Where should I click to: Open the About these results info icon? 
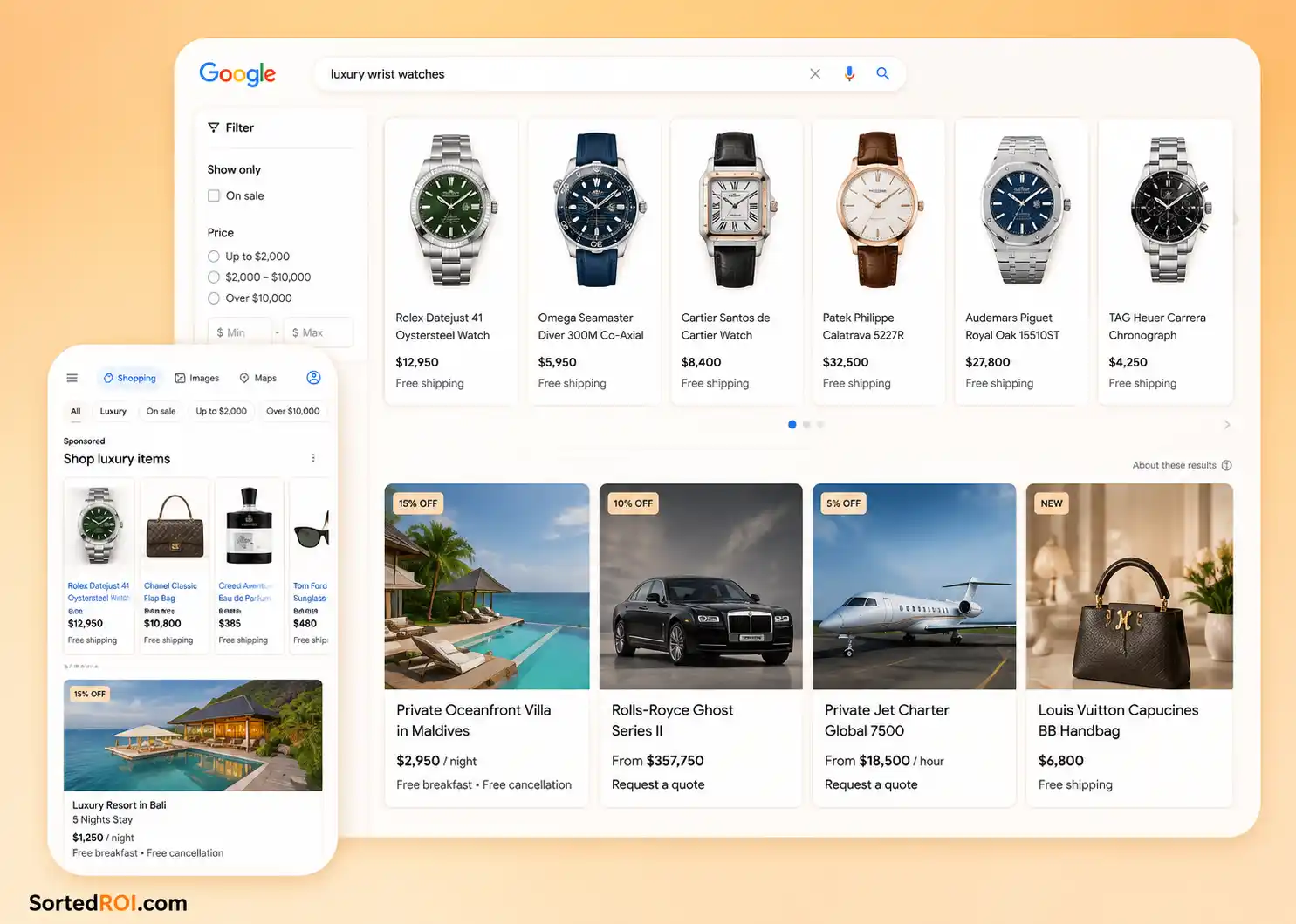1226,465
